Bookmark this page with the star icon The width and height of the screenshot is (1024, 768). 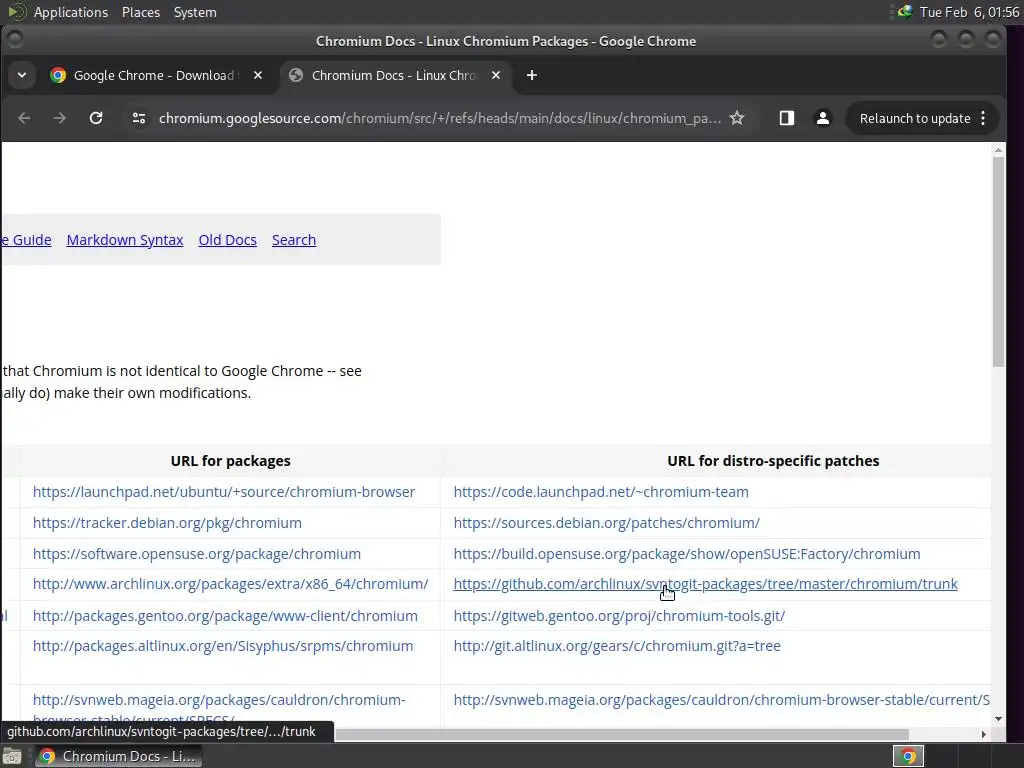pos(737,118)
